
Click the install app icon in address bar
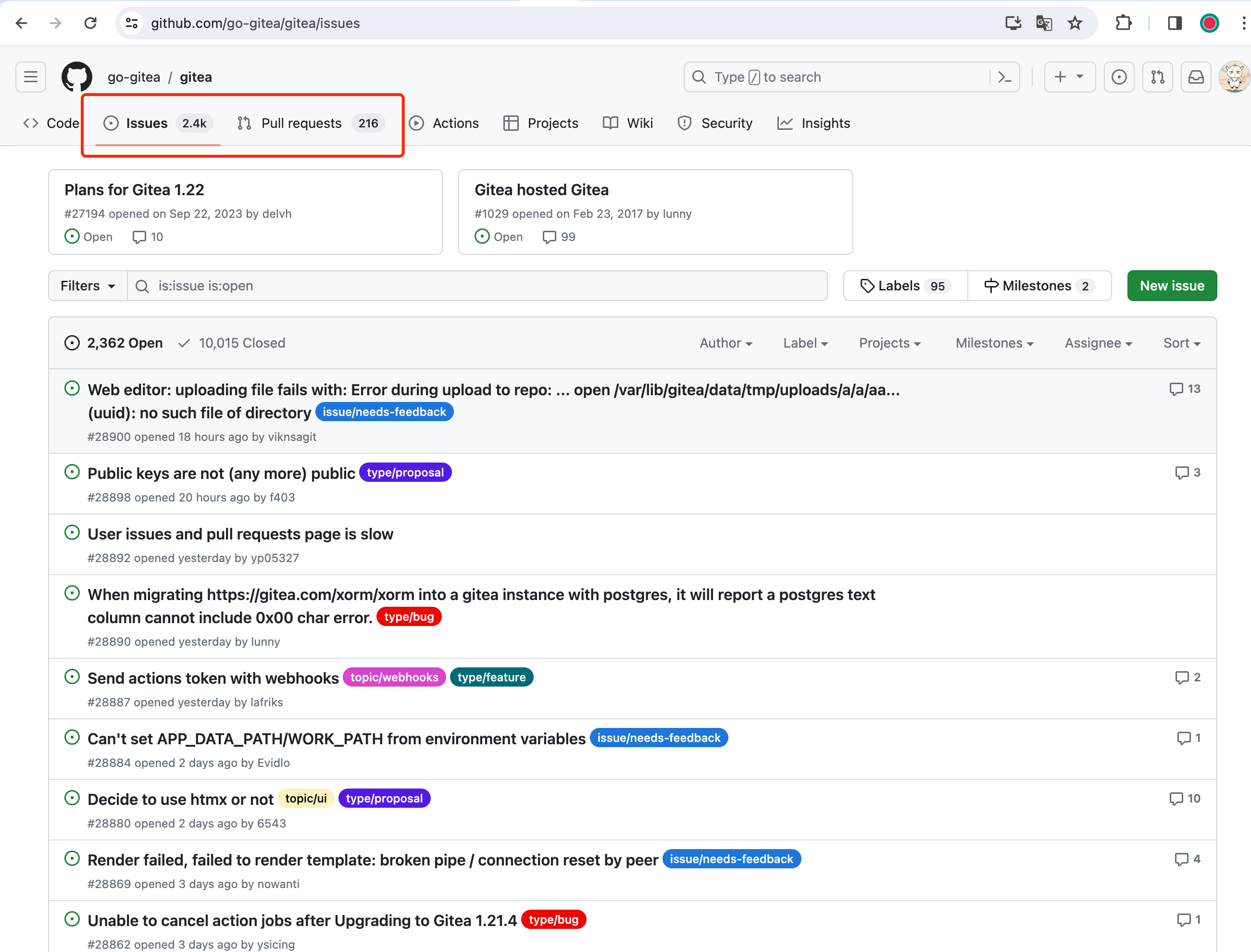pos(1013,23)
